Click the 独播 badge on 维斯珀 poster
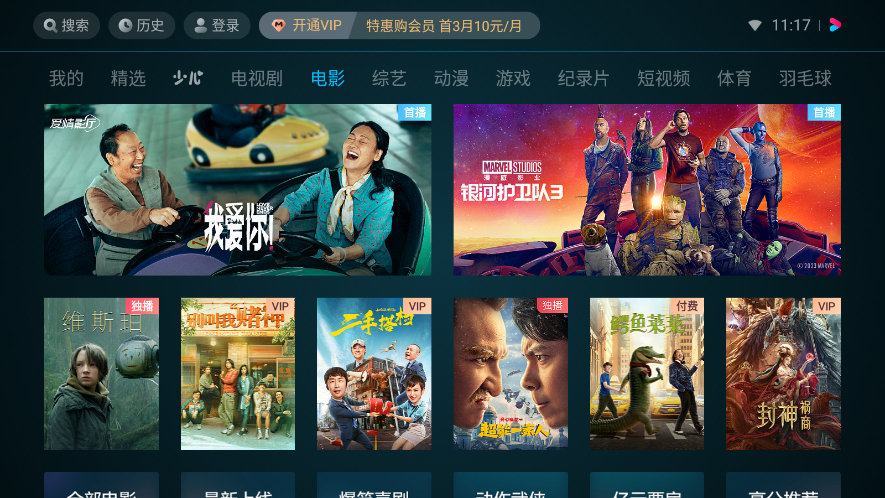885x498 pixels. coord(142,306)
